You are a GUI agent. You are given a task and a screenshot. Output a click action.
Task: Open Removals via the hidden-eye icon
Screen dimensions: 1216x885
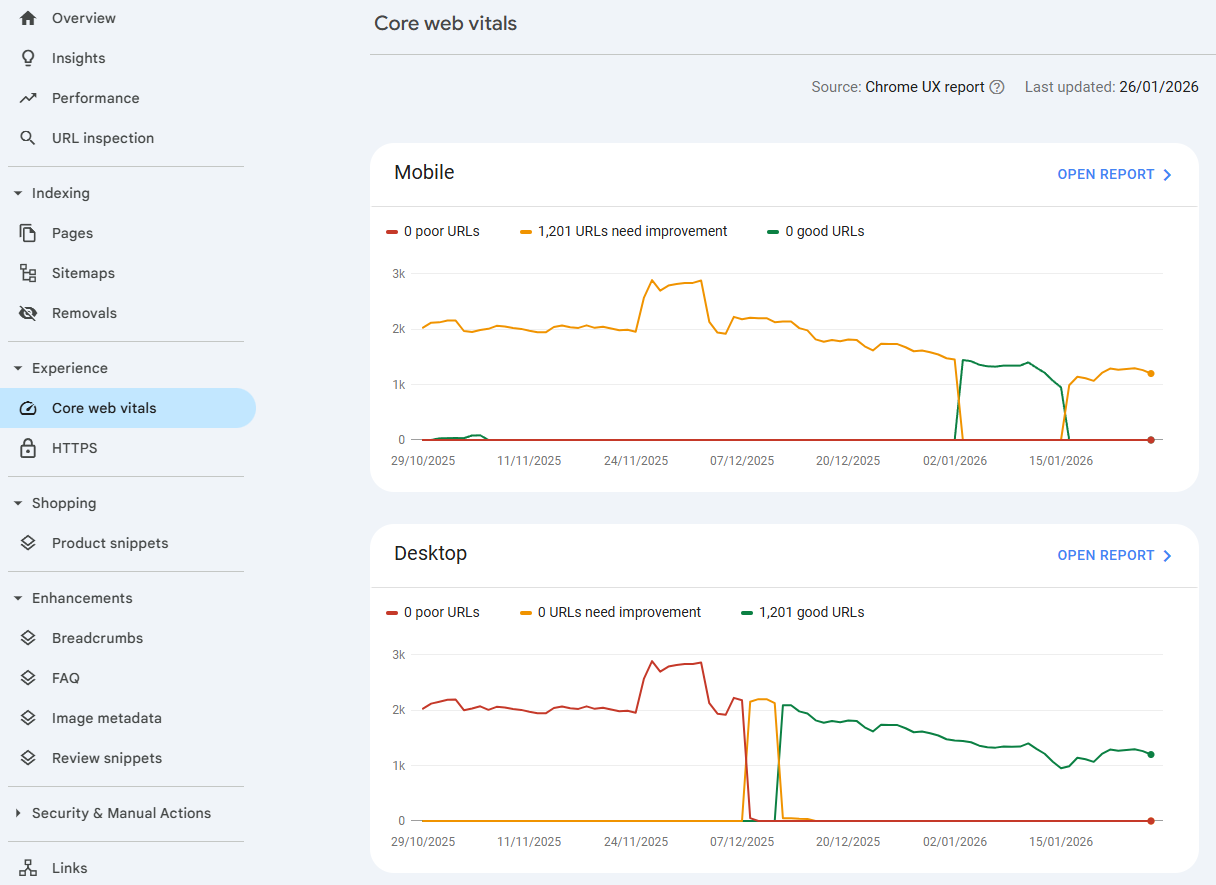pyautogui.click(x=27, y=312)
